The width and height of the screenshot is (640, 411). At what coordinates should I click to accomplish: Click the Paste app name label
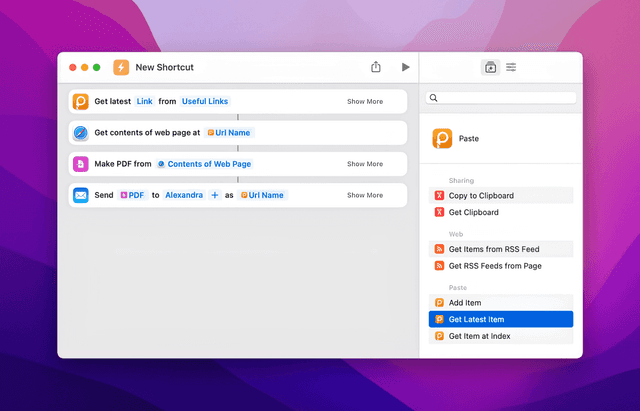tap(469, 139)
